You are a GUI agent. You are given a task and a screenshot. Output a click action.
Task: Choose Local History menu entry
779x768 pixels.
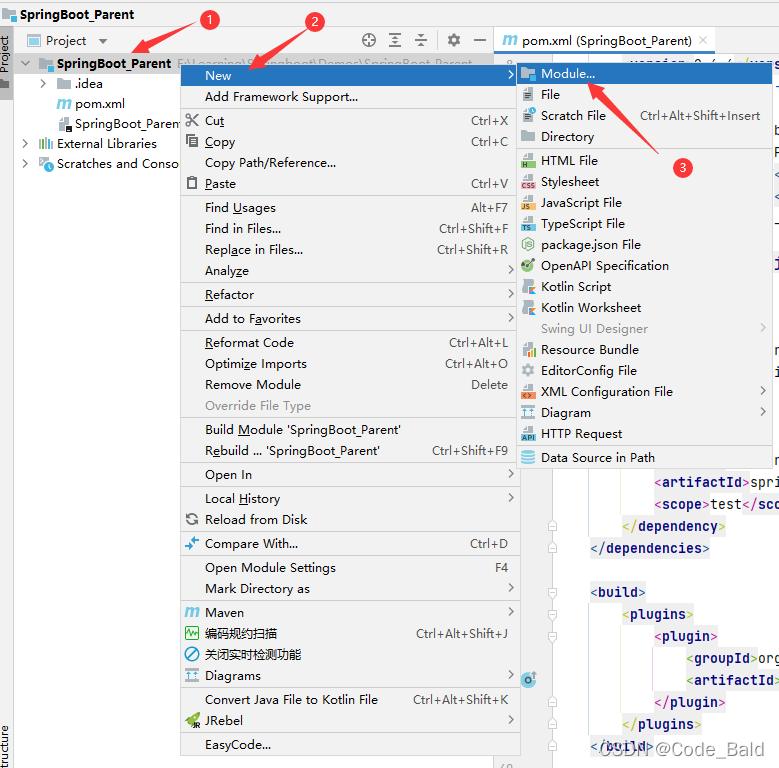[350, 499]
